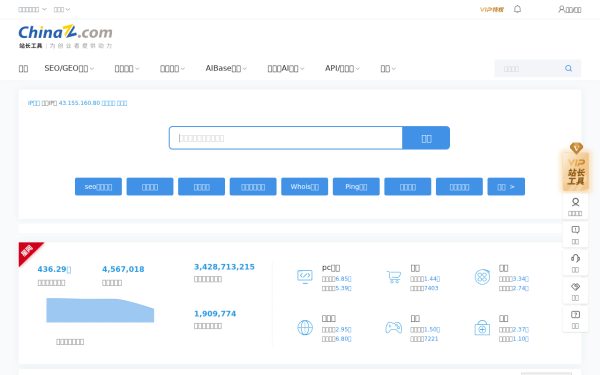600x375 pixels.
Task: Open the orange VIP link in the top bar
Action: coord(492,10)
